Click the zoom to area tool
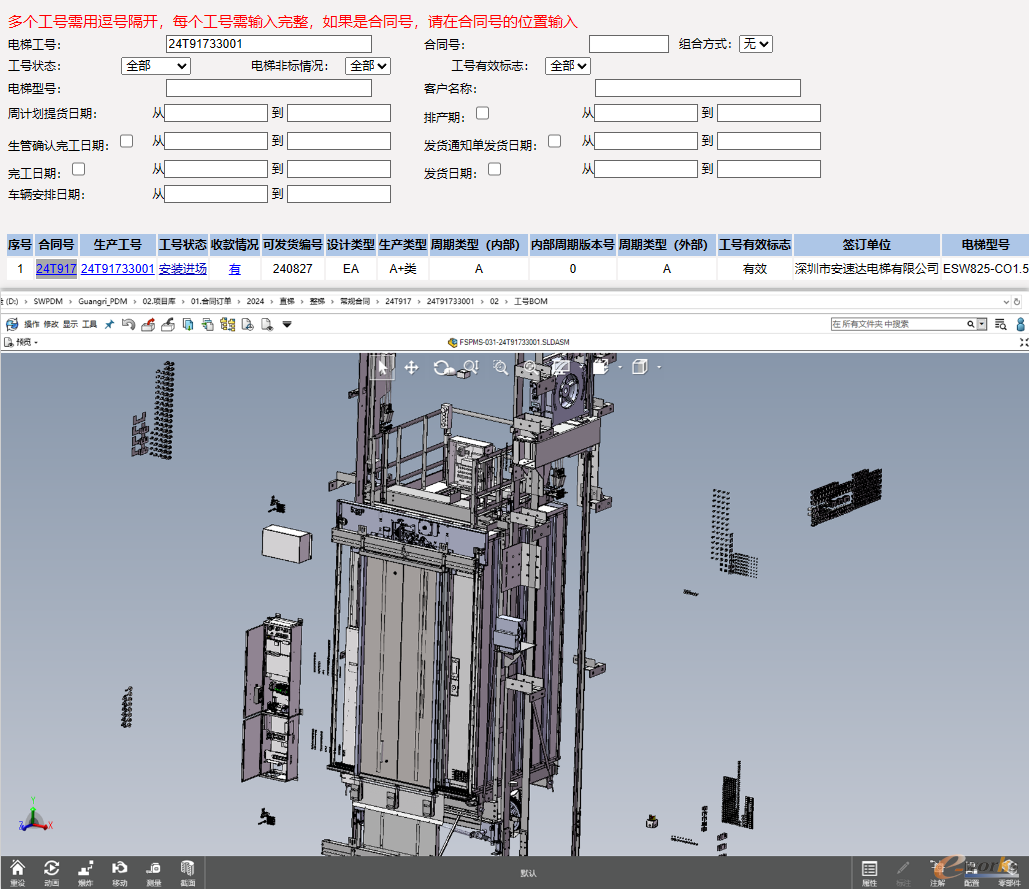1029x889 pixels. (500, 367)
